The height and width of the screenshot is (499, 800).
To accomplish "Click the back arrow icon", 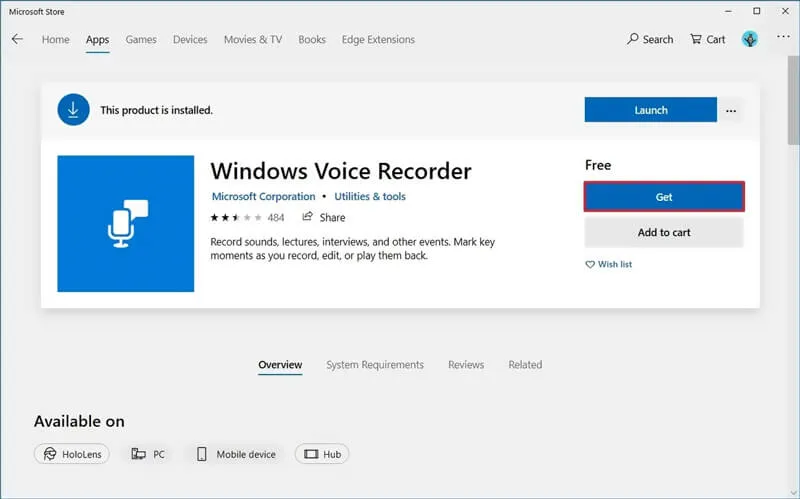I will [x=17, y=40].
